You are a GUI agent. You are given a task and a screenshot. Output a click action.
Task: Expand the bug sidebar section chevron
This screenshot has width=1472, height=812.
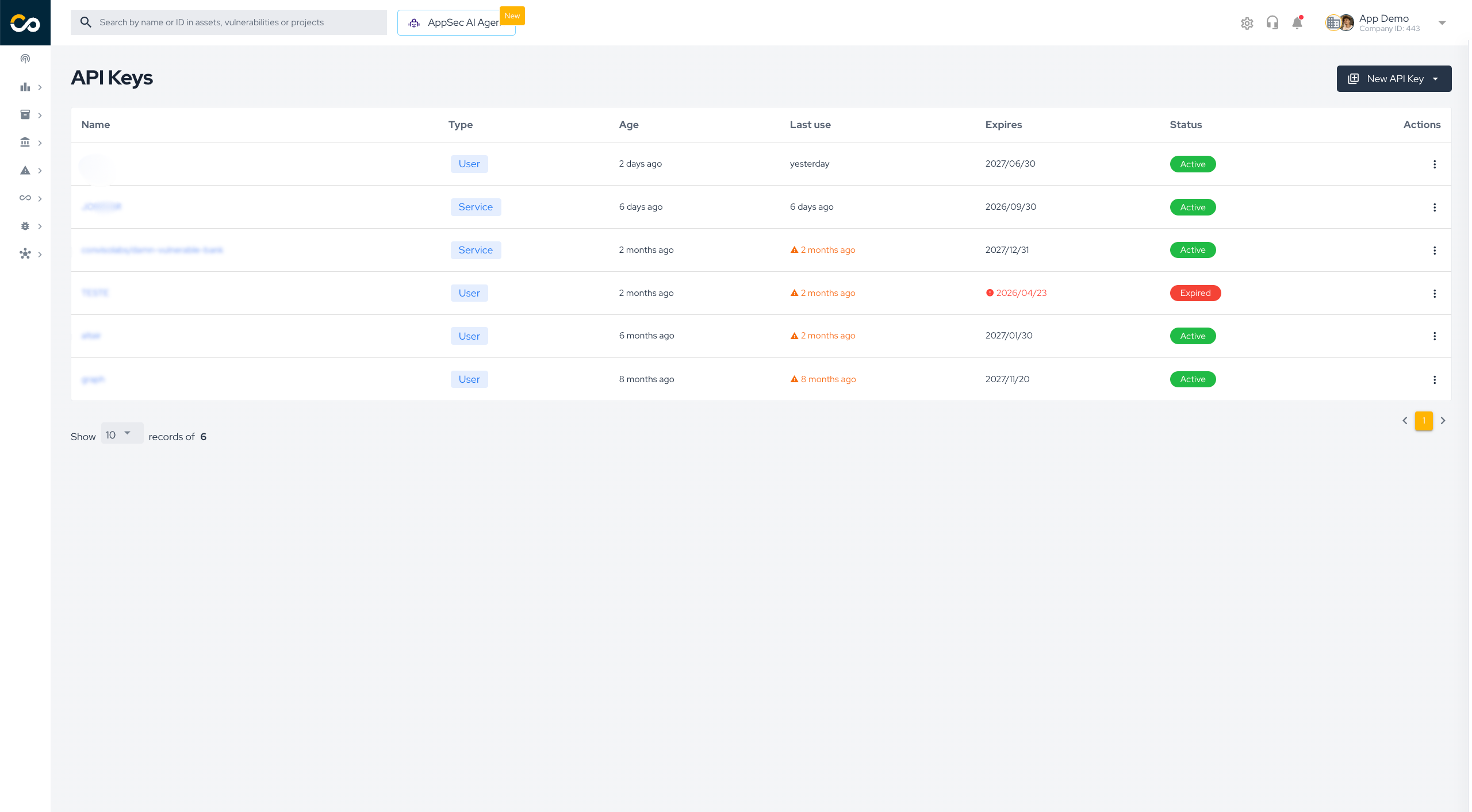40,226
